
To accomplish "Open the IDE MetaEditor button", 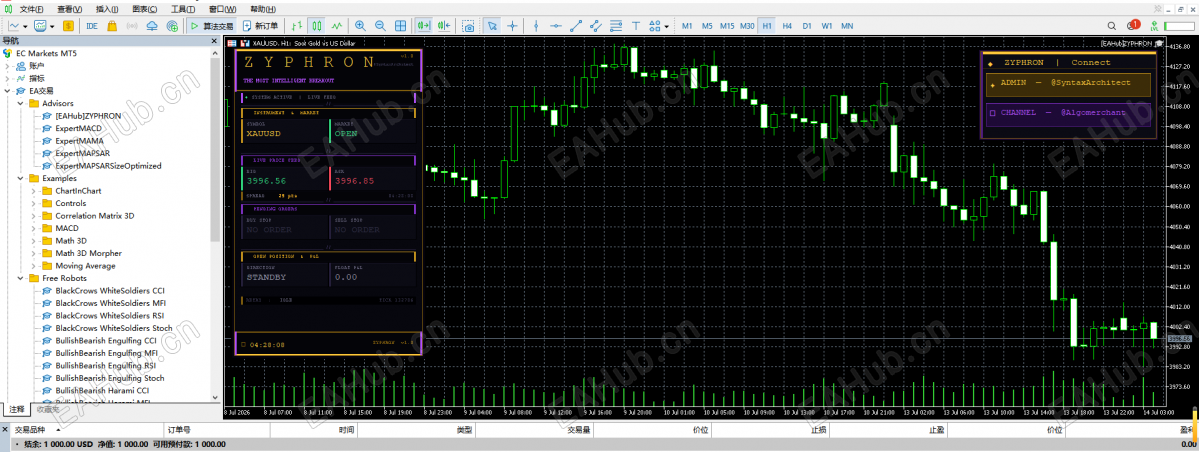I will [92, 25].
